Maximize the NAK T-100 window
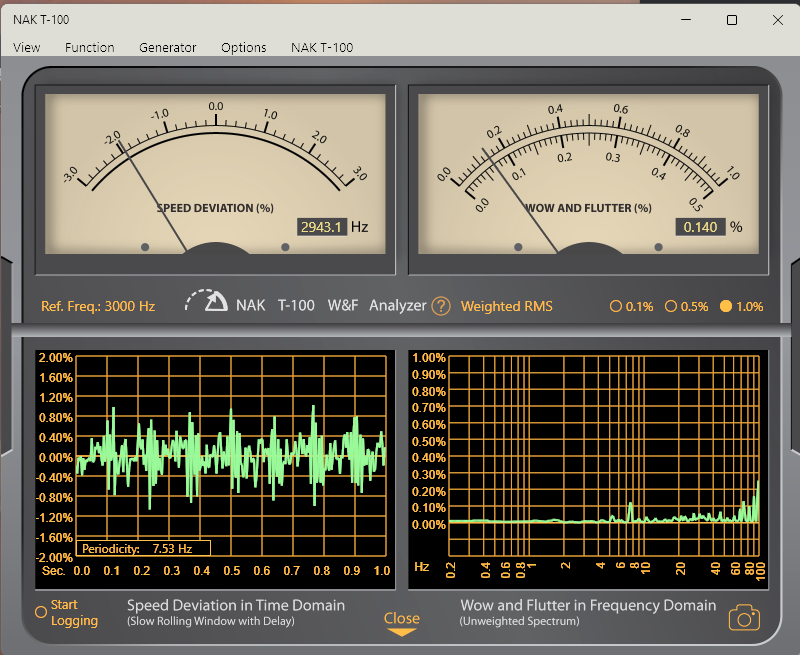The height and width of the screenshot is (655, 800). (x=732, y=20)
